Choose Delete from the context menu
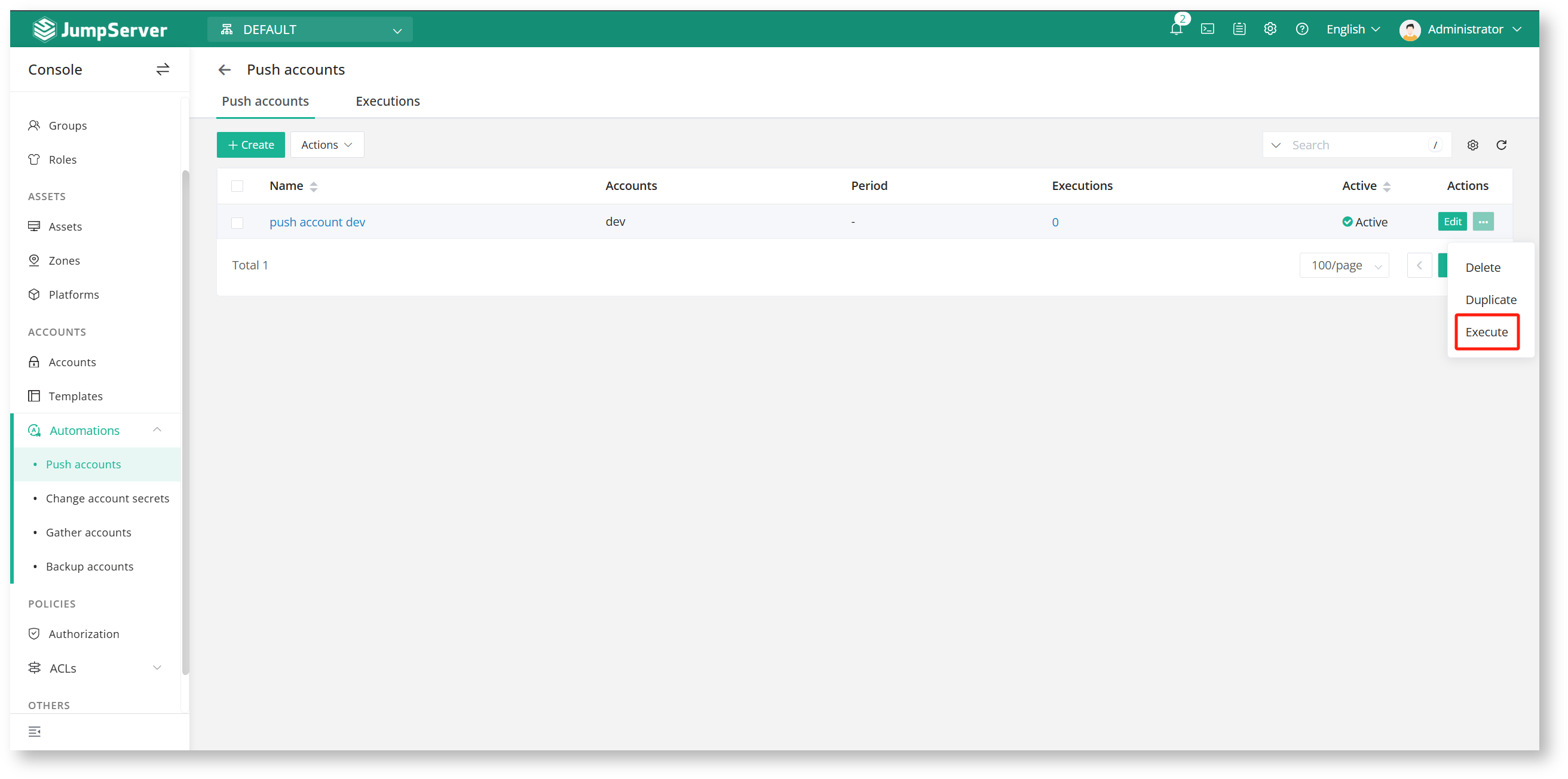1568x779 pixels. click(x=1483, y=267)
